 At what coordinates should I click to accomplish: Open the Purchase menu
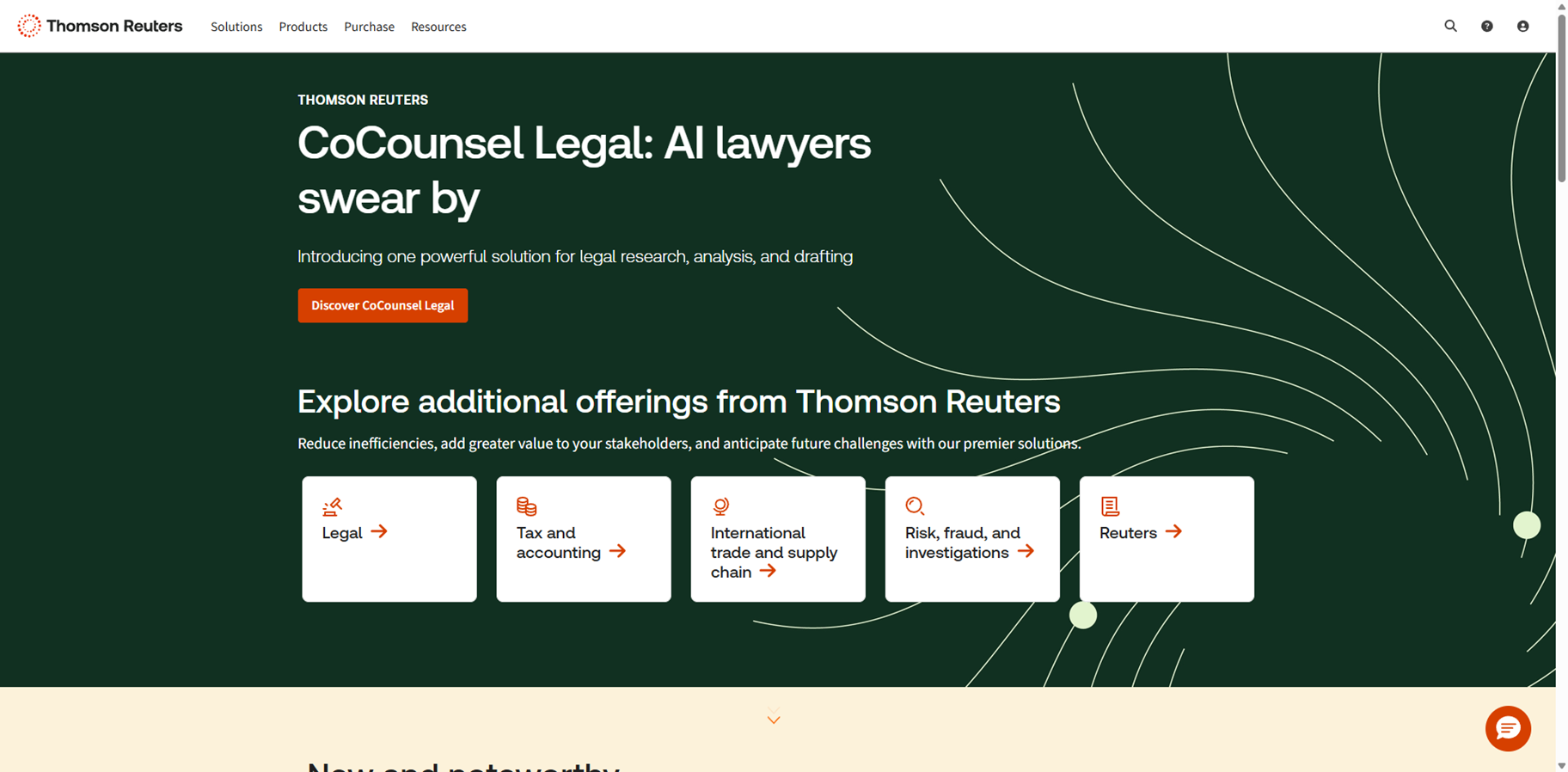tap(369, 27)
